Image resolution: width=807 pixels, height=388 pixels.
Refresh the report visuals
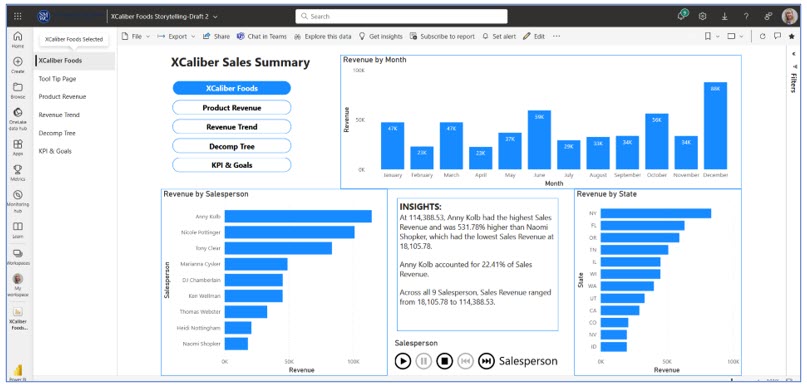(763, 37)
